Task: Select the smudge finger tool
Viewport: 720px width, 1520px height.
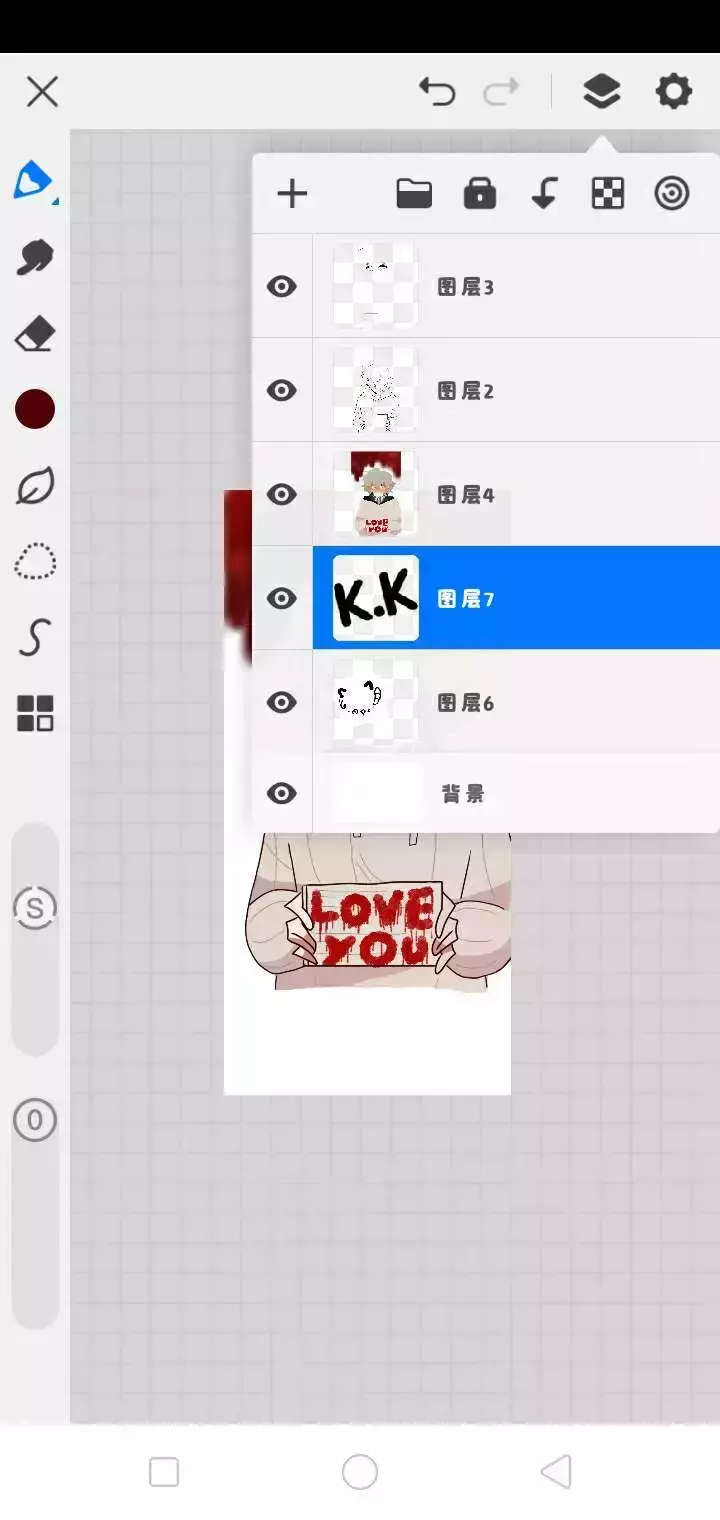Action: click(x=35, y=258)
